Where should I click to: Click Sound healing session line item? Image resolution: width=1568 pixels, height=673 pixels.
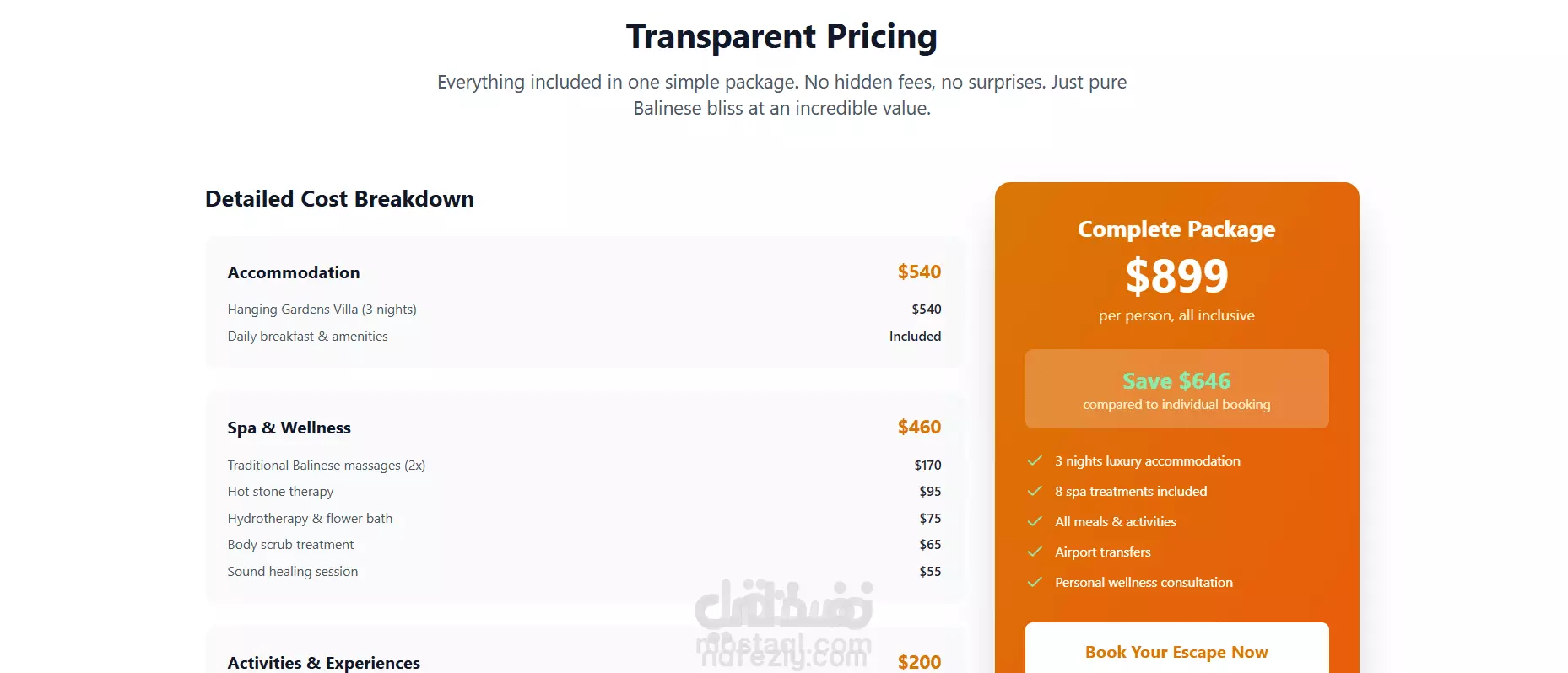pyautogui.click(x=584, y=571)
